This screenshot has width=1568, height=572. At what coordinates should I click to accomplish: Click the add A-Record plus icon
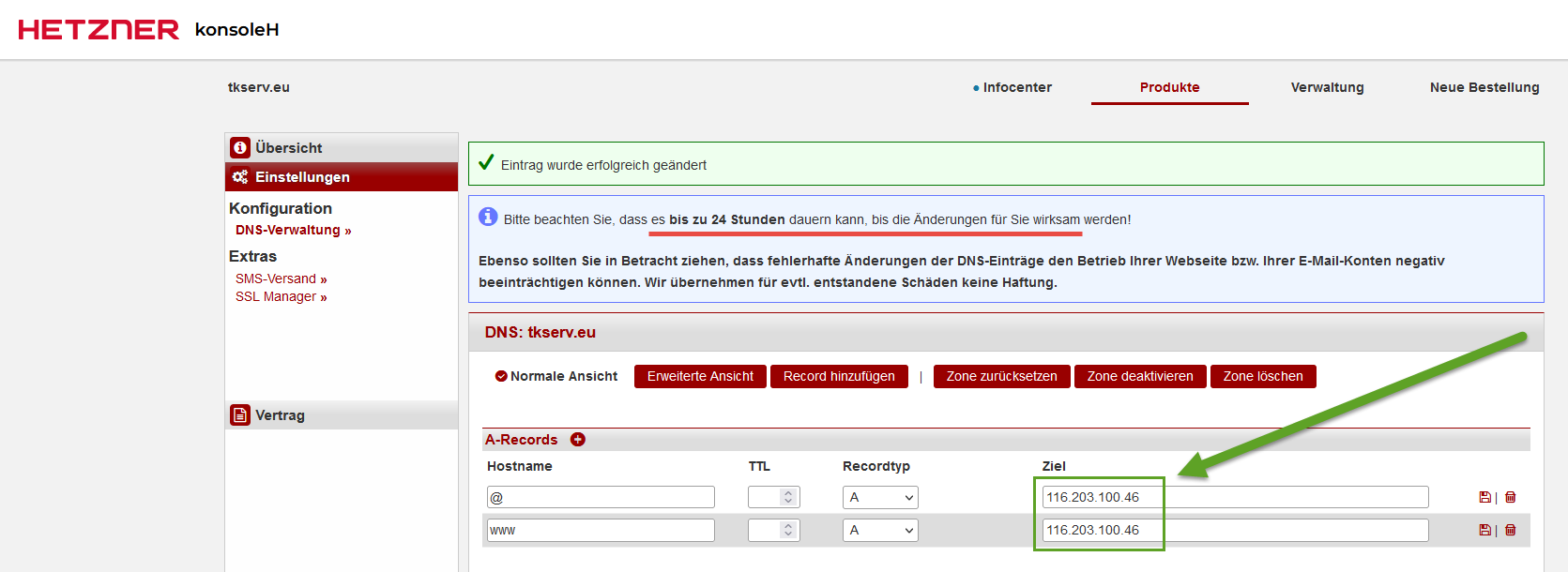pos(578,440)
